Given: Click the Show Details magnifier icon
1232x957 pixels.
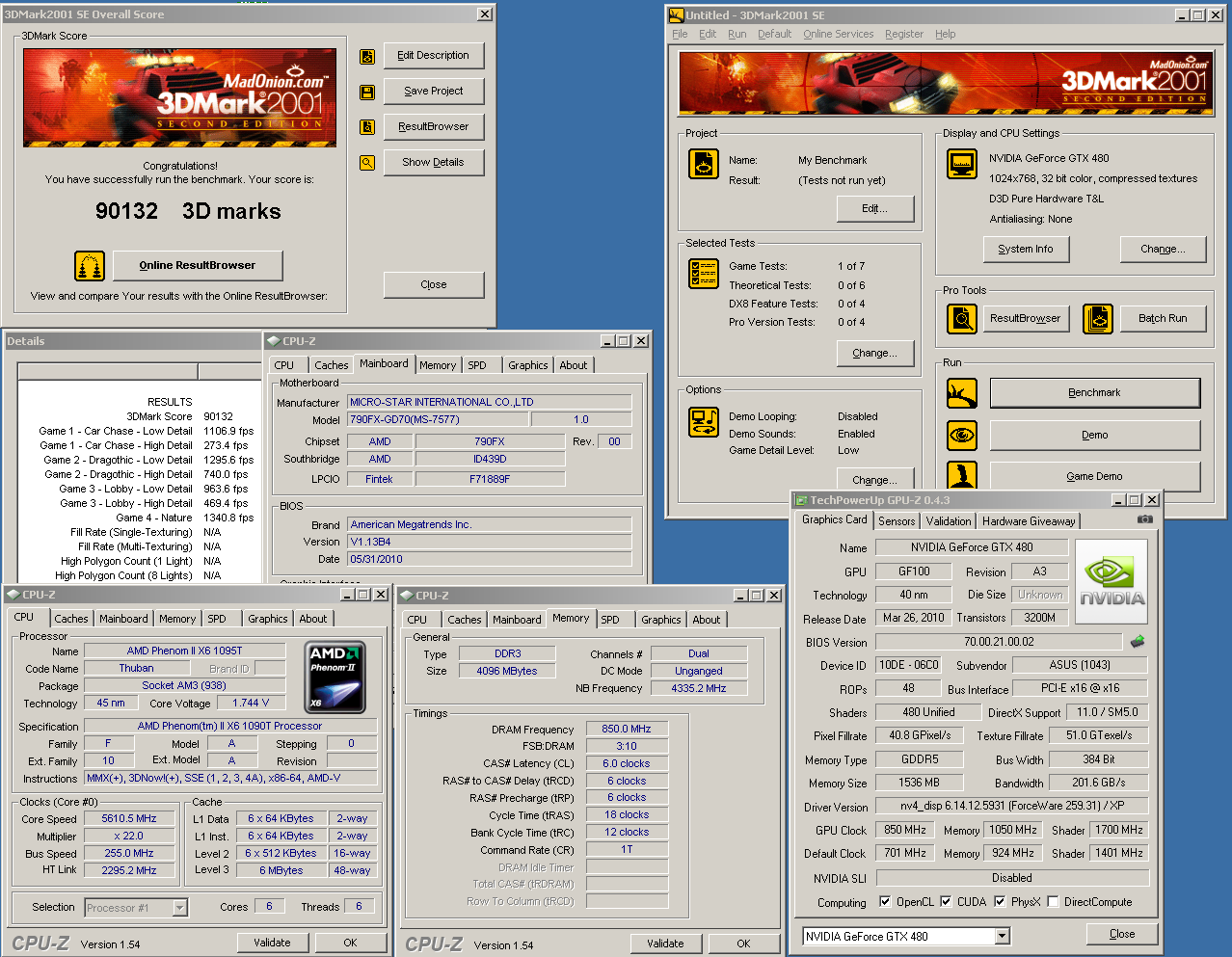Looking at the screenshot, I should [367, 163].
